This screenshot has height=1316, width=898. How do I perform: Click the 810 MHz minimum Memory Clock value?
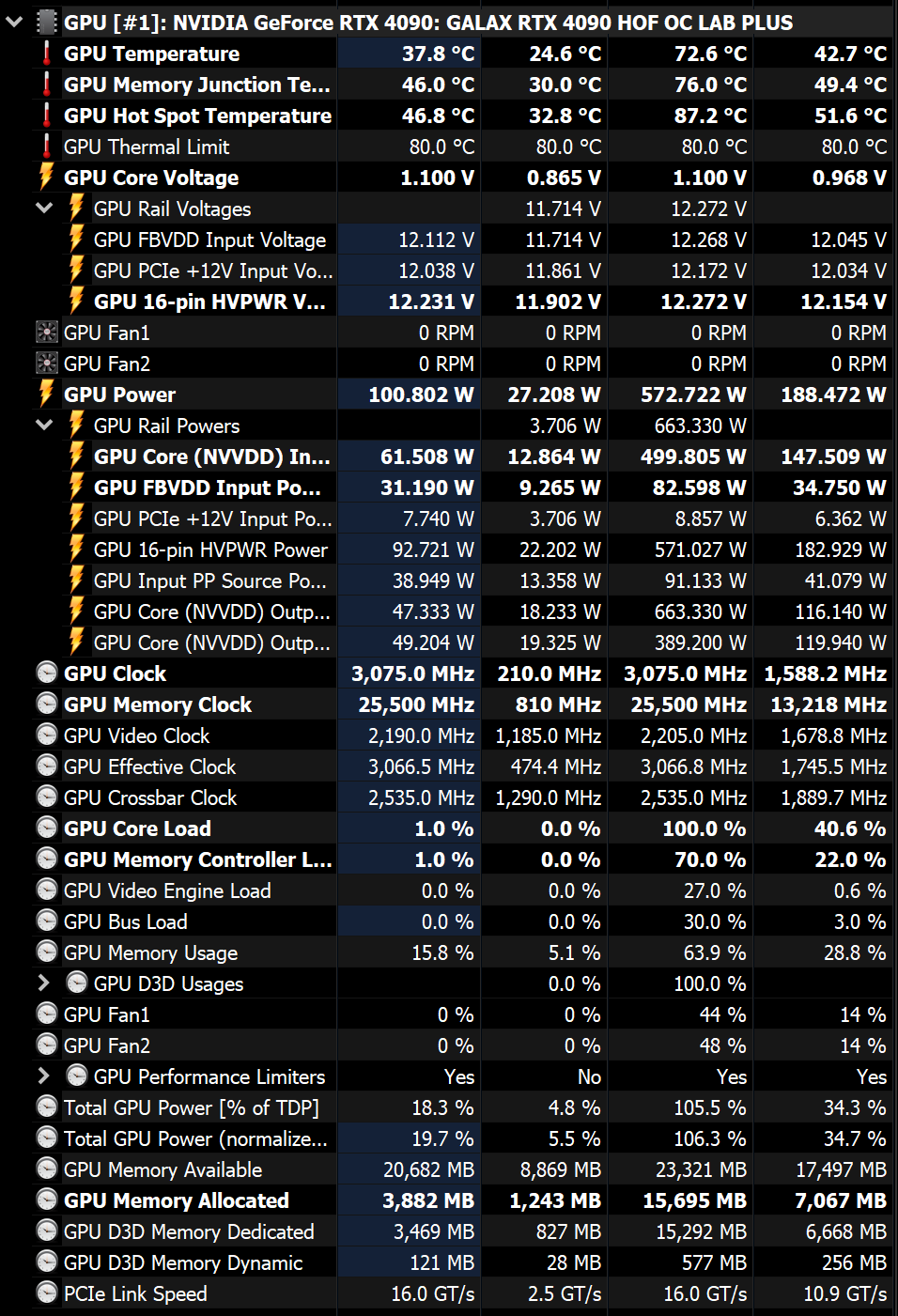point(558,704)
